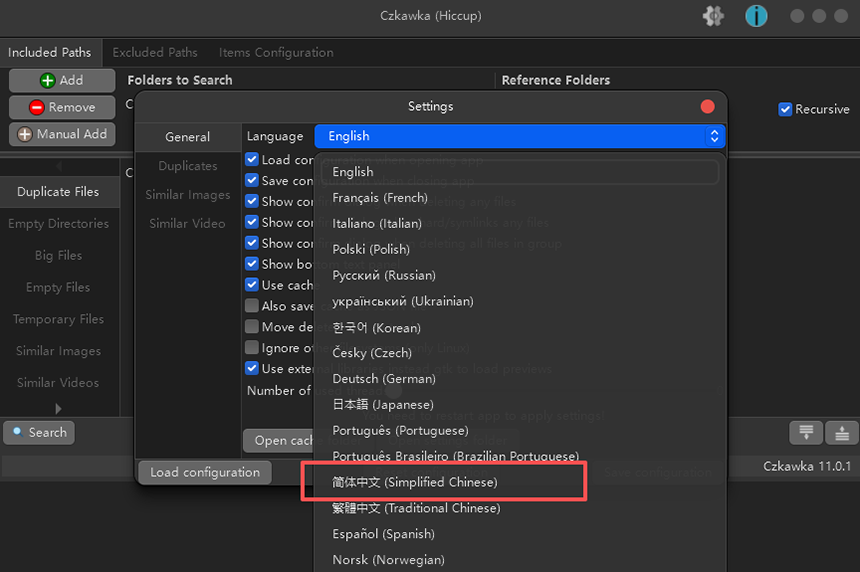Click the red minus Remove icon
Viewport: 860px width, 572px height.
36,107
